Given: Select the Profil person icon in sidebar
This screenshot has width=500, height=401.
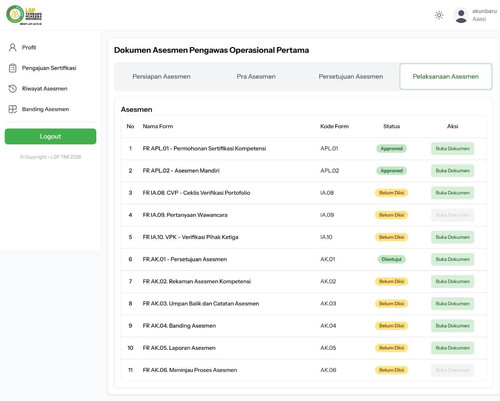Looking at the screenshot, I should (x=13, y=47).
